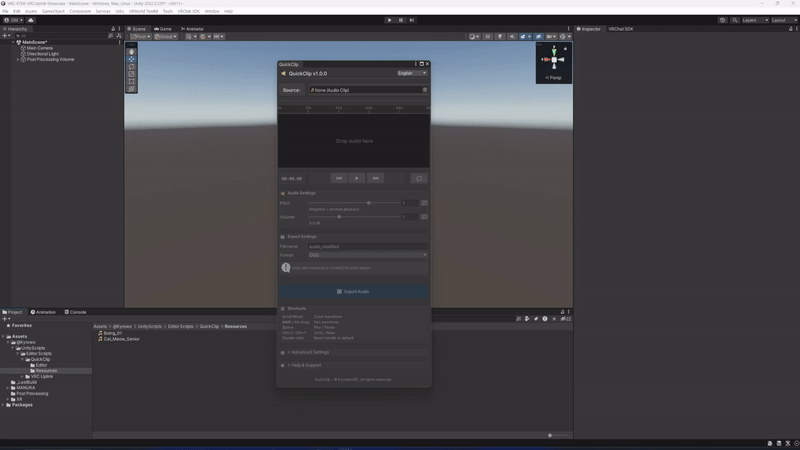Skip to end in QuickClip player
Image resolution: width=800 pixels, height=450 pixels.
click(376, 178)
